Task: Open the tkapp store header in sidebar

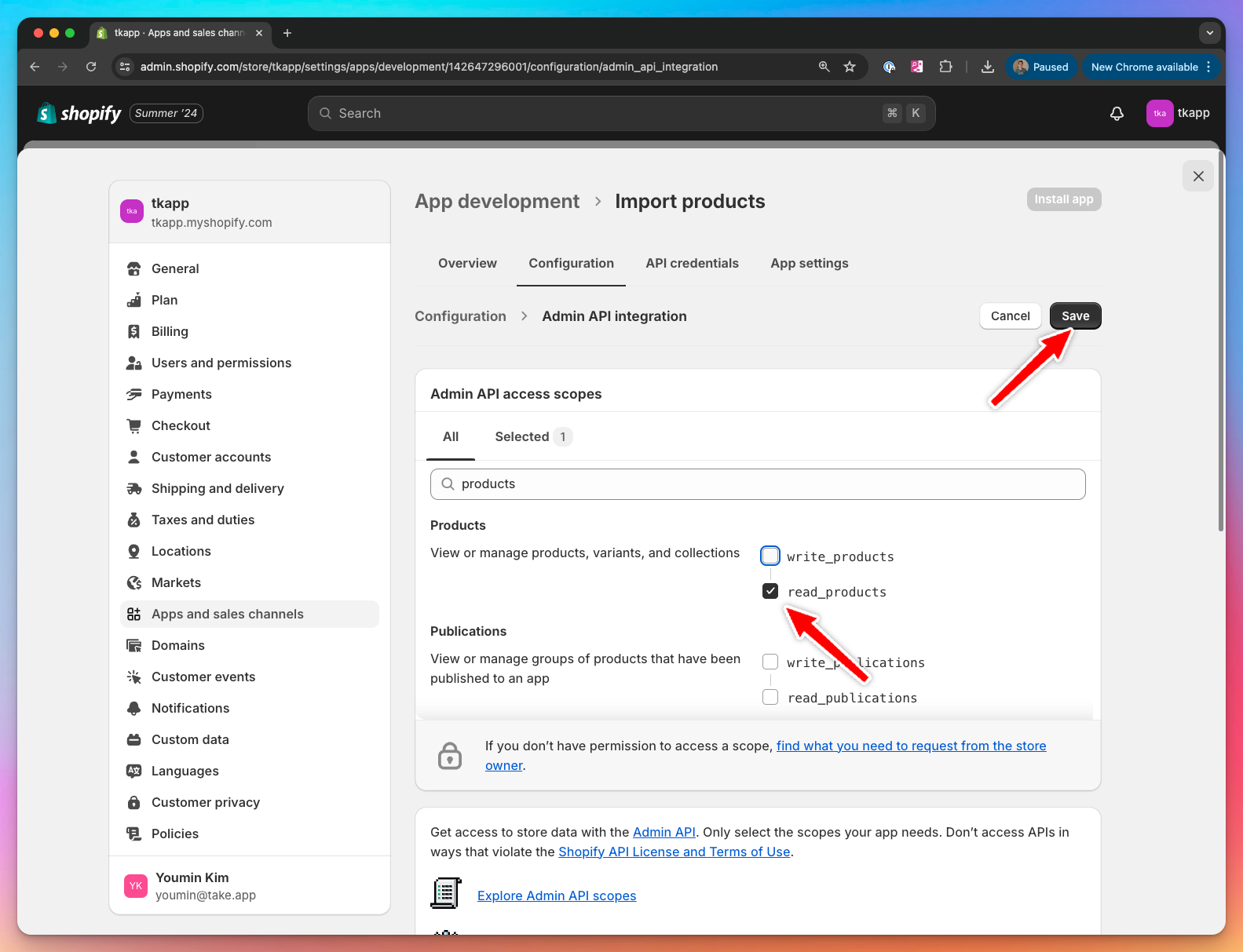Action: pos(250,212)
